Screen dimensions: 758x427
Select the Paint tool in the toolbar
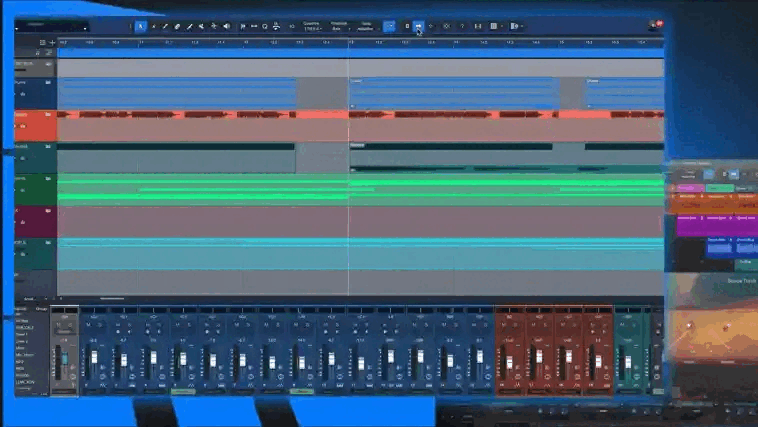190,26
